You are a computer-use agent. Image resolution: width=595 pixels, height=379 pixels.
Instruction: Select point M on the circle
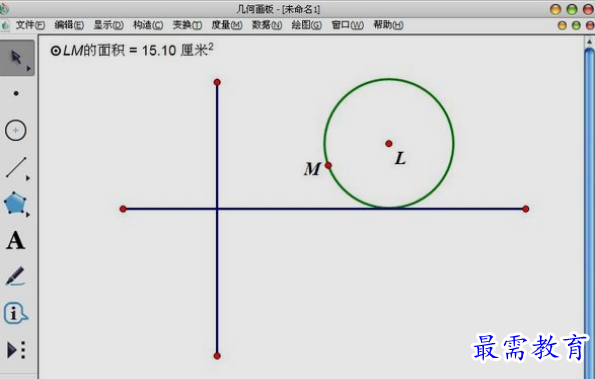tap(328, 165)
